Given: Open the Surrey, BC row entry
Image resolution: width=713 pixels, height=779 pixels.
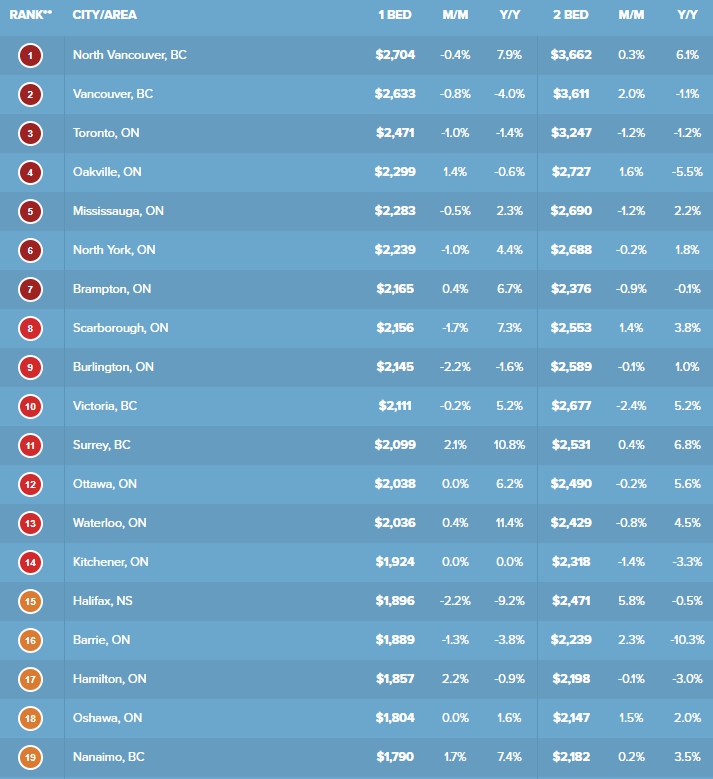Looking at the screenshot, I should tap(104, 445).
